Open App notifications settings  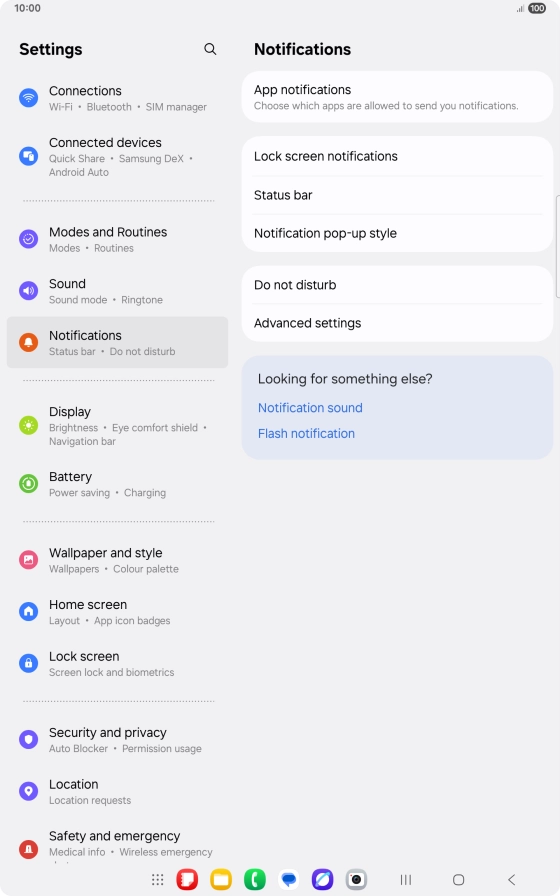pyautogui.click(x=397, y=97)
